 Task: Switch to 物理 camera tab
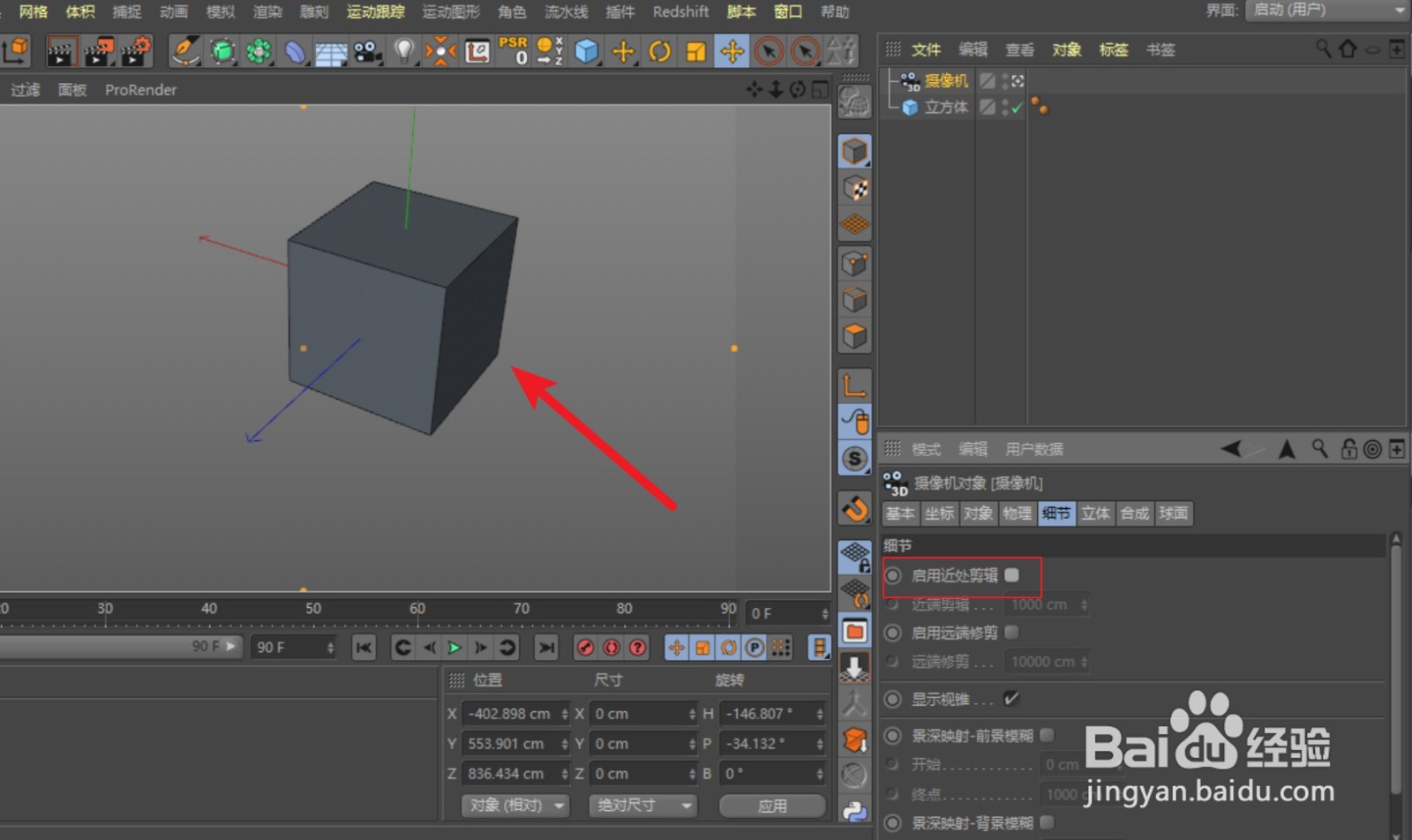click(x=1017, y=514)
